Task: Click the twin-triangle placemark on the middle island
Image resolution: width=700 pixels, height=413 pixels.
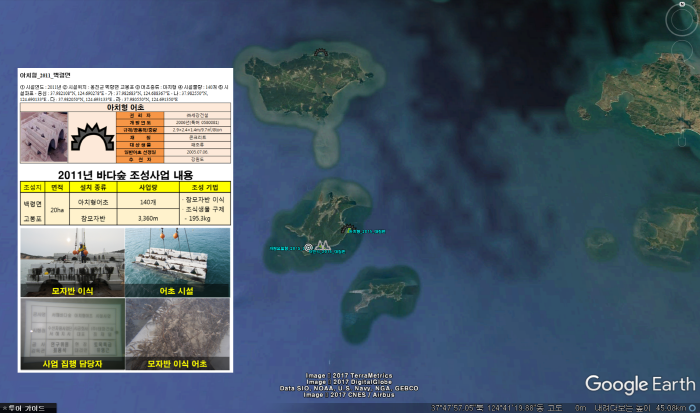Action: coord(322,245)
